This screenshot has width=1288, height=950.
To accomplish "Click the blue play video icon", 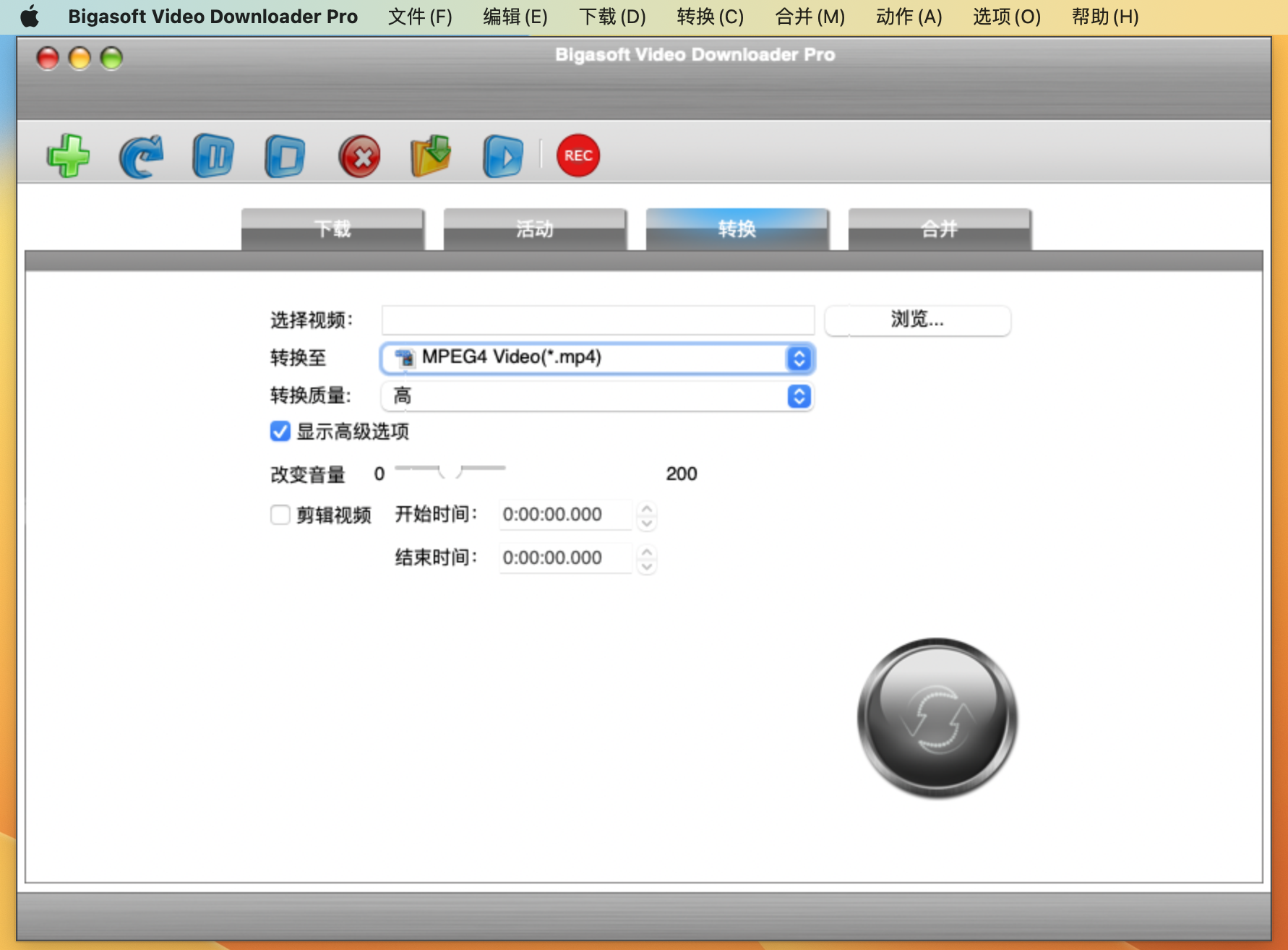I will click(x=502, y=155).
